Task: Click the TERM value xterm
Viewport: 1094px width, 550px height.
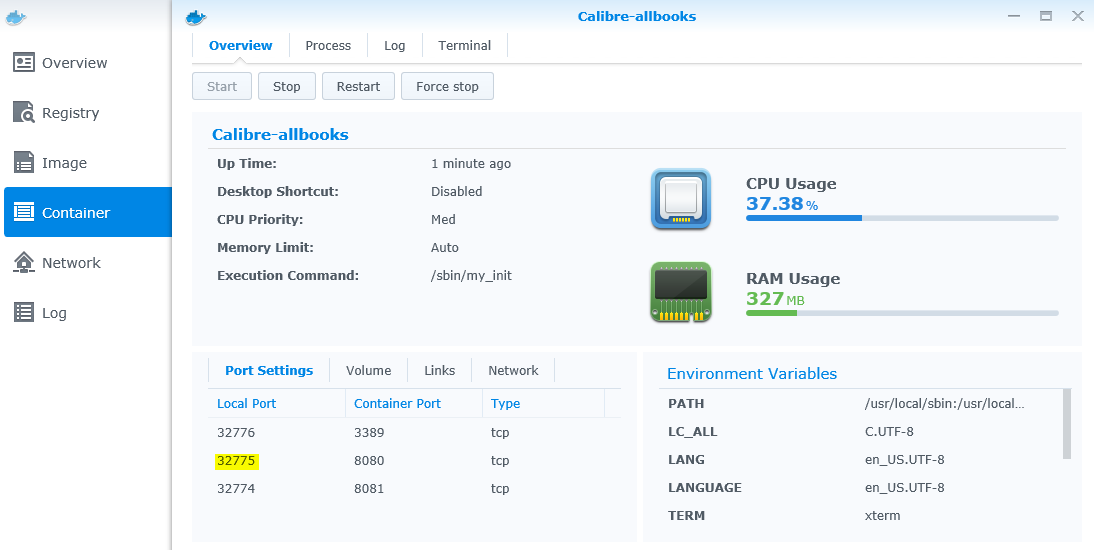Action: click(x=883, y=516)
